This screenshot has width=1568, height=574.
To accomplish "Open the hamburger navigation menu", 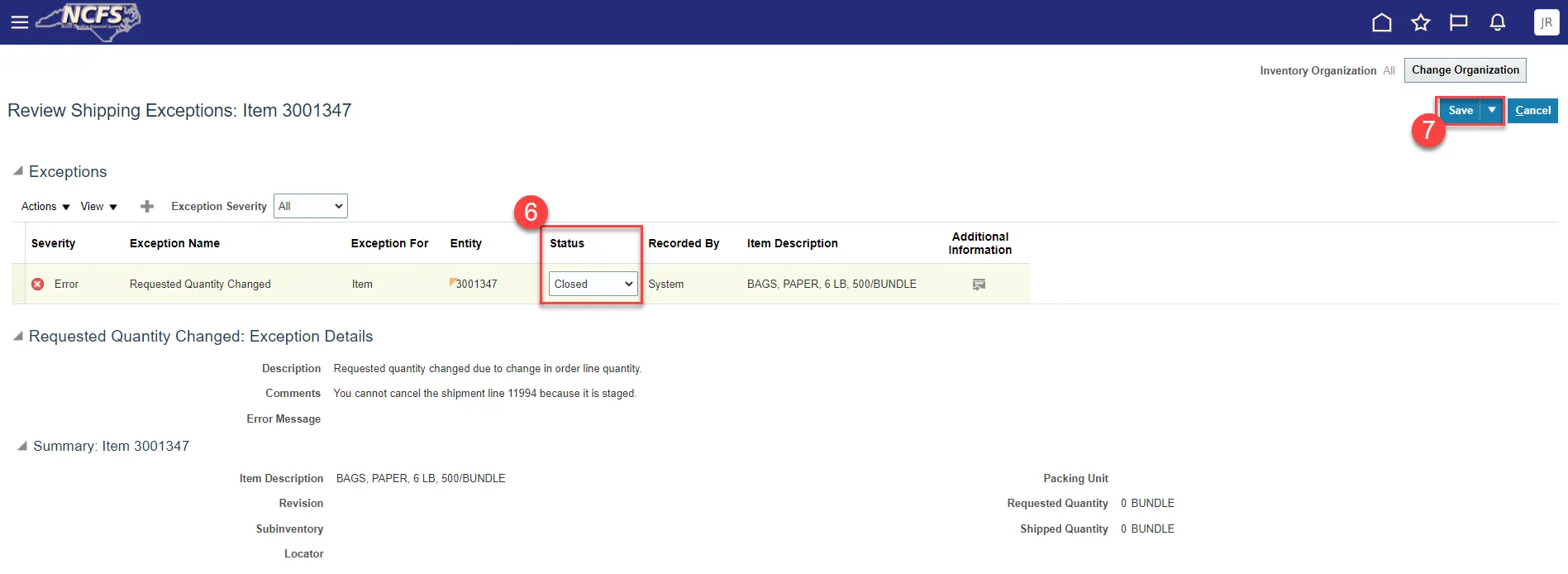I will 19,22.
